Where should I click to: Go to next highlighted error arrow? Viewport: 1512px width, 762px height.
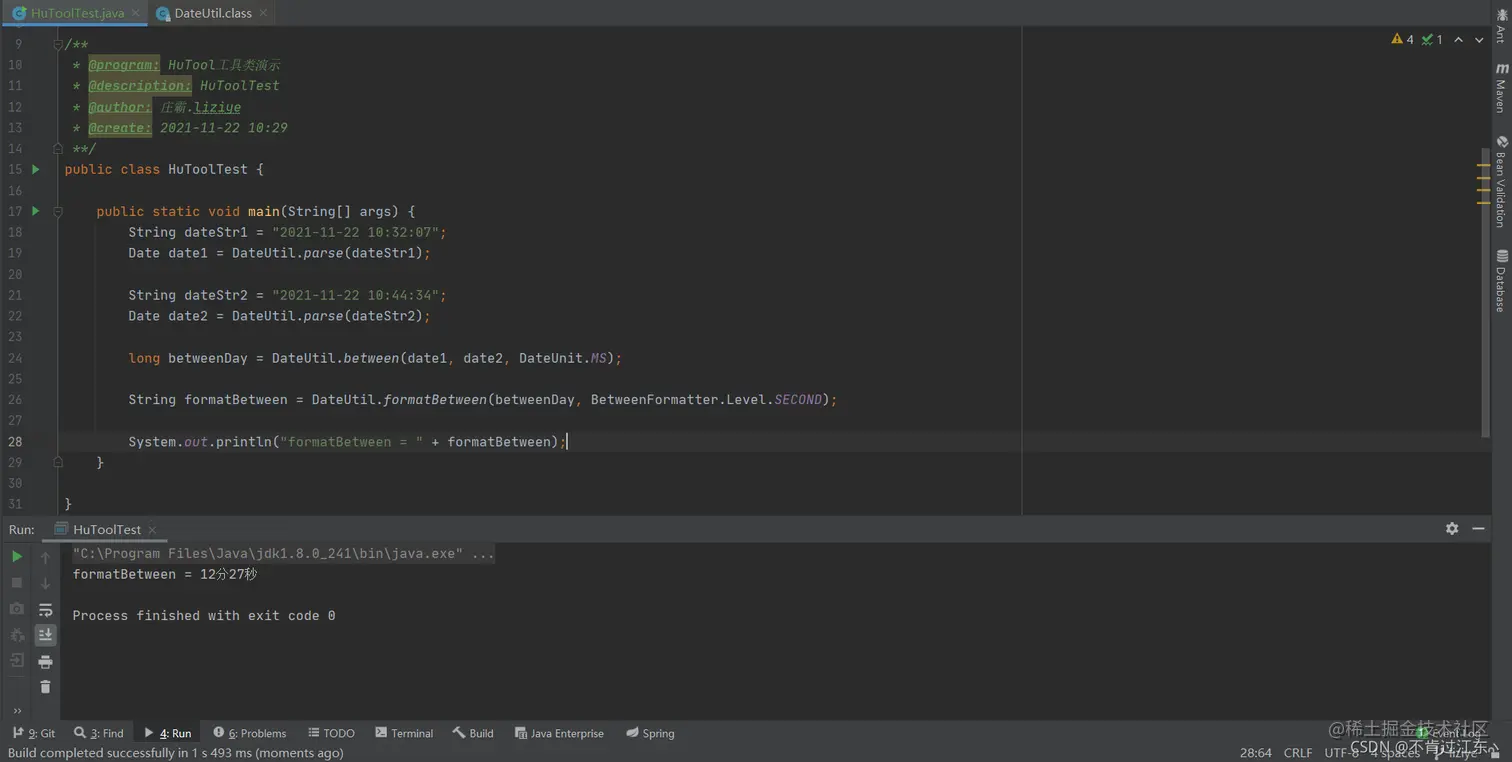pos(1481,40)
